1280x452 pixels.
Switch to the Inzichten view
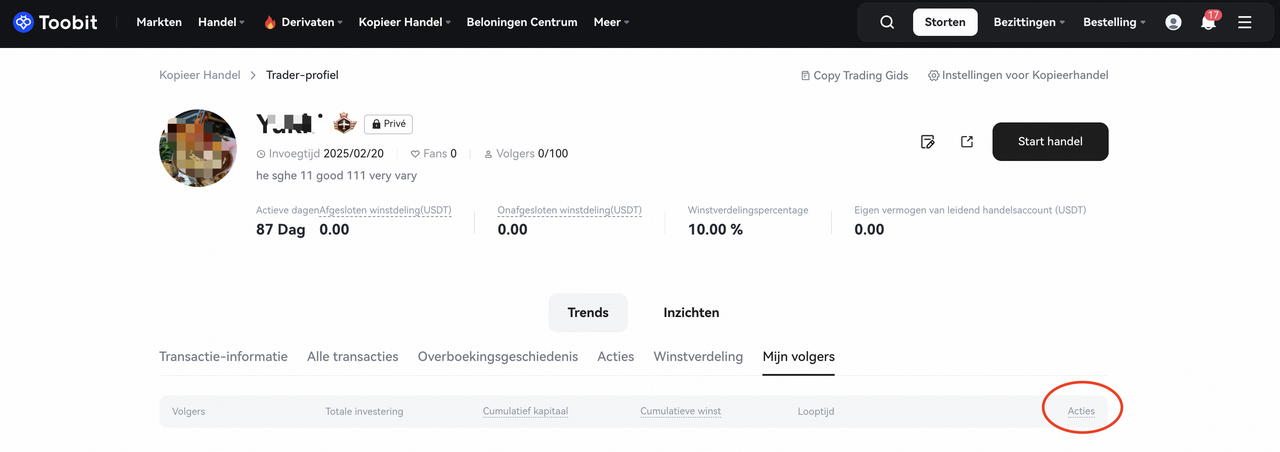691,313
